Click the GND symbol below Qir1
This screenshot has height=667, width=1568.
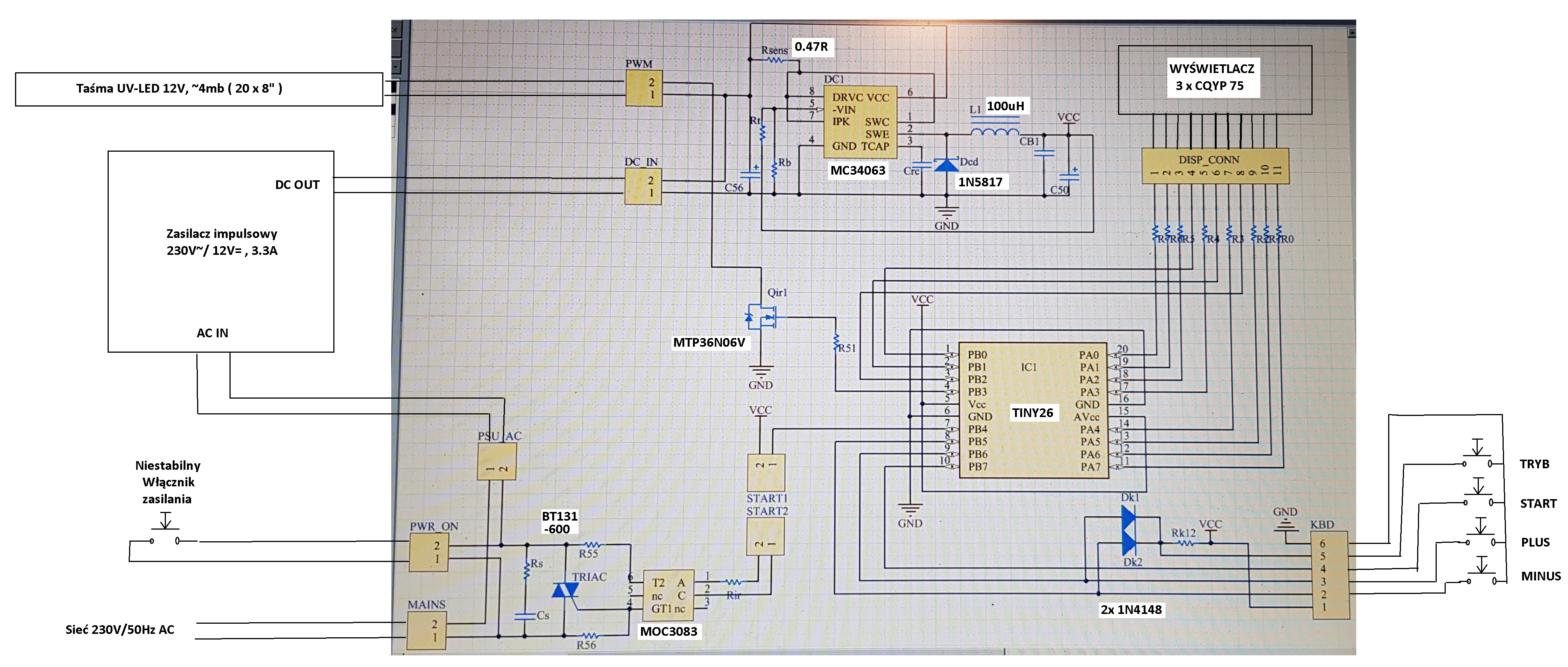(761, 372)
